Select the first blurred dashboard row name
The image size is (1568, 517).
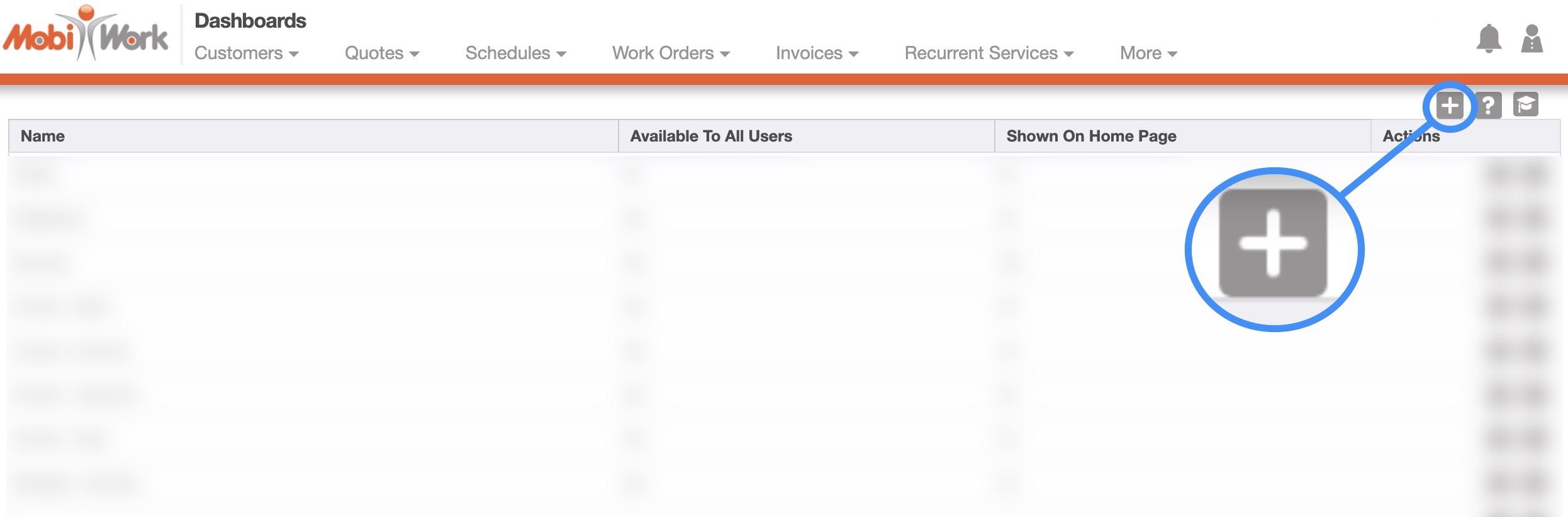click(36, 174)
